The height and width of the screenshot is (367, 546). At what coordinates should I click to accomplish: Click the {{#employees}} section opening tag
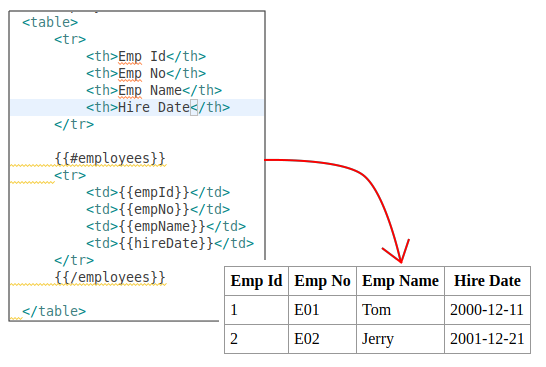point(110,158)
